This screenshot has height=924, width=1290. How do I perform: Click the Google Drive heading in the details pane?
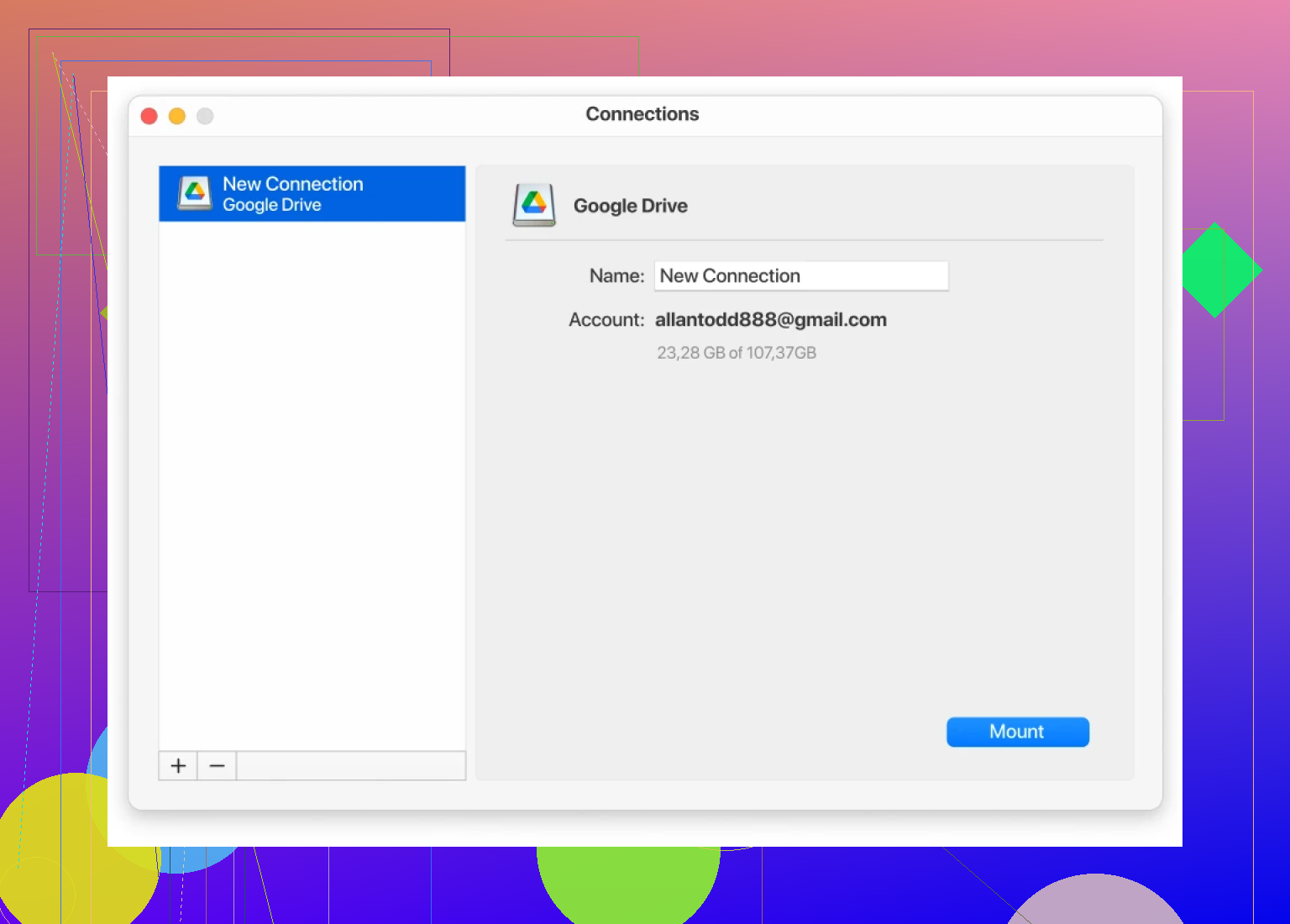coord(630,206)
